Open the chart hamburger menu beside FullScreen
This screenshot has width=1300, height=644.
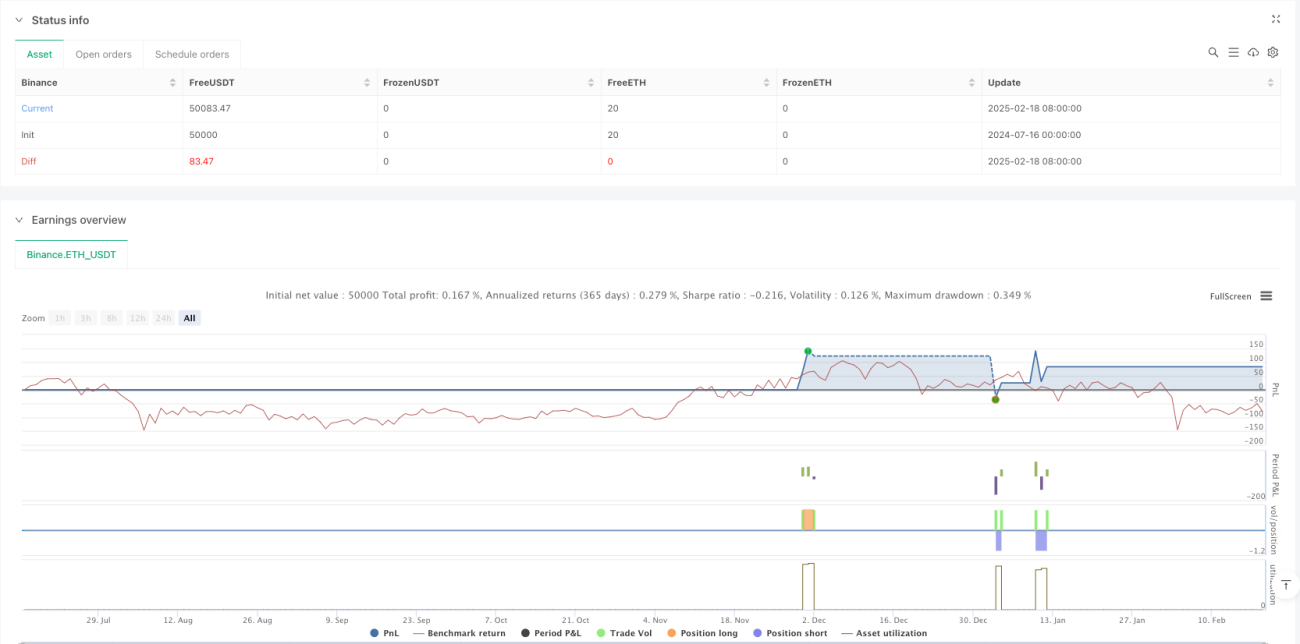1266,296
